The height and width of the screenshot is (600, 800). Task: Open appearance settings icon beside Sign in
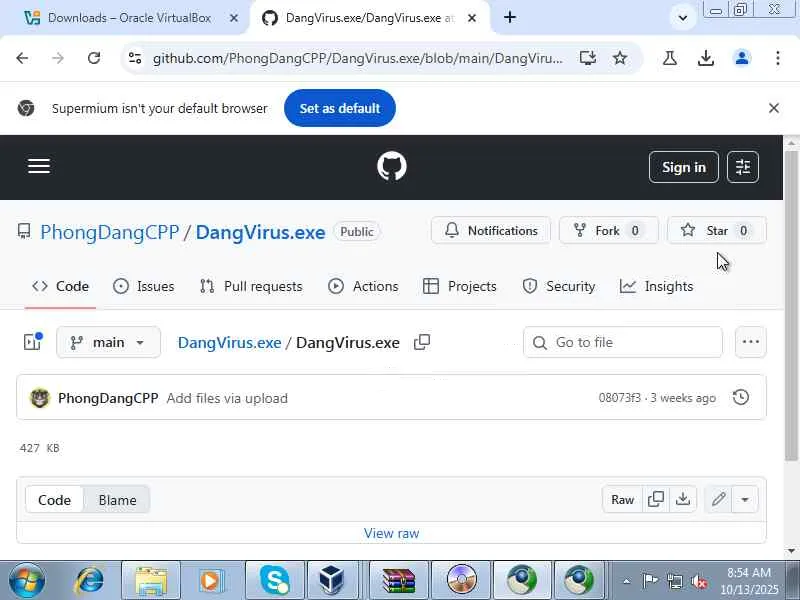click(x=742, y=167)
